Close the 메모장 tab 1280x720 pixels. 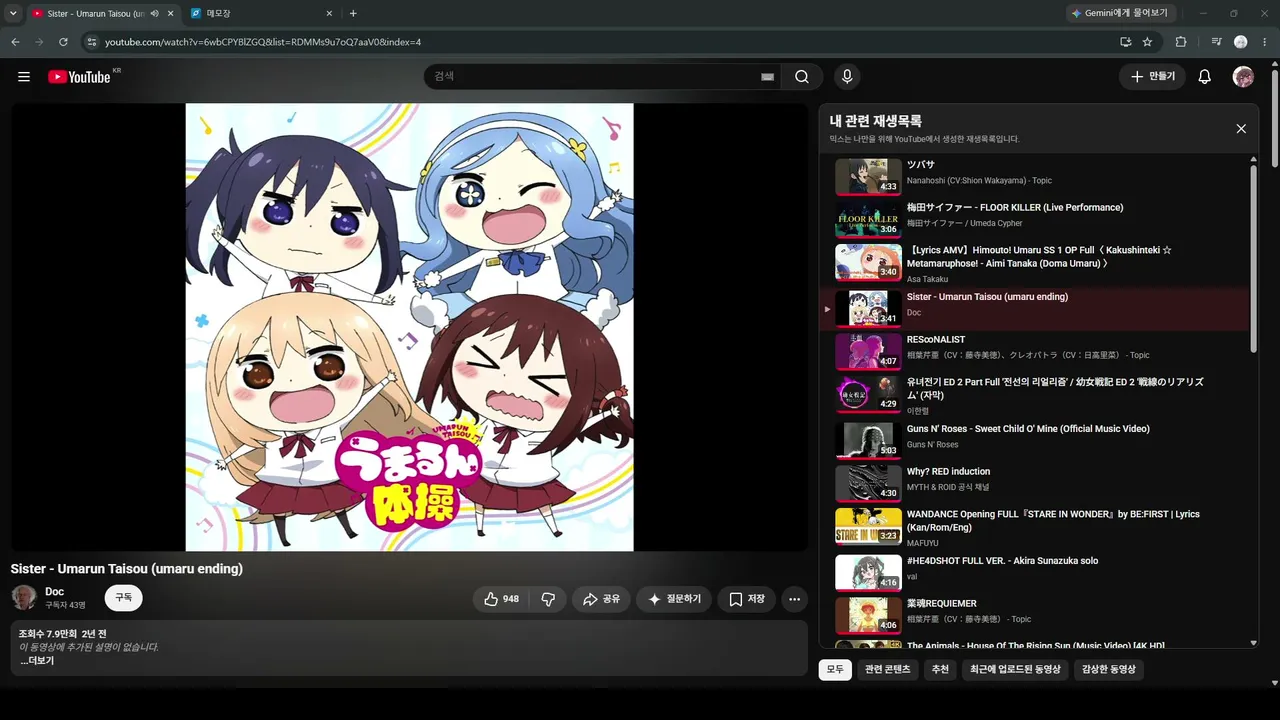(330, 13)
